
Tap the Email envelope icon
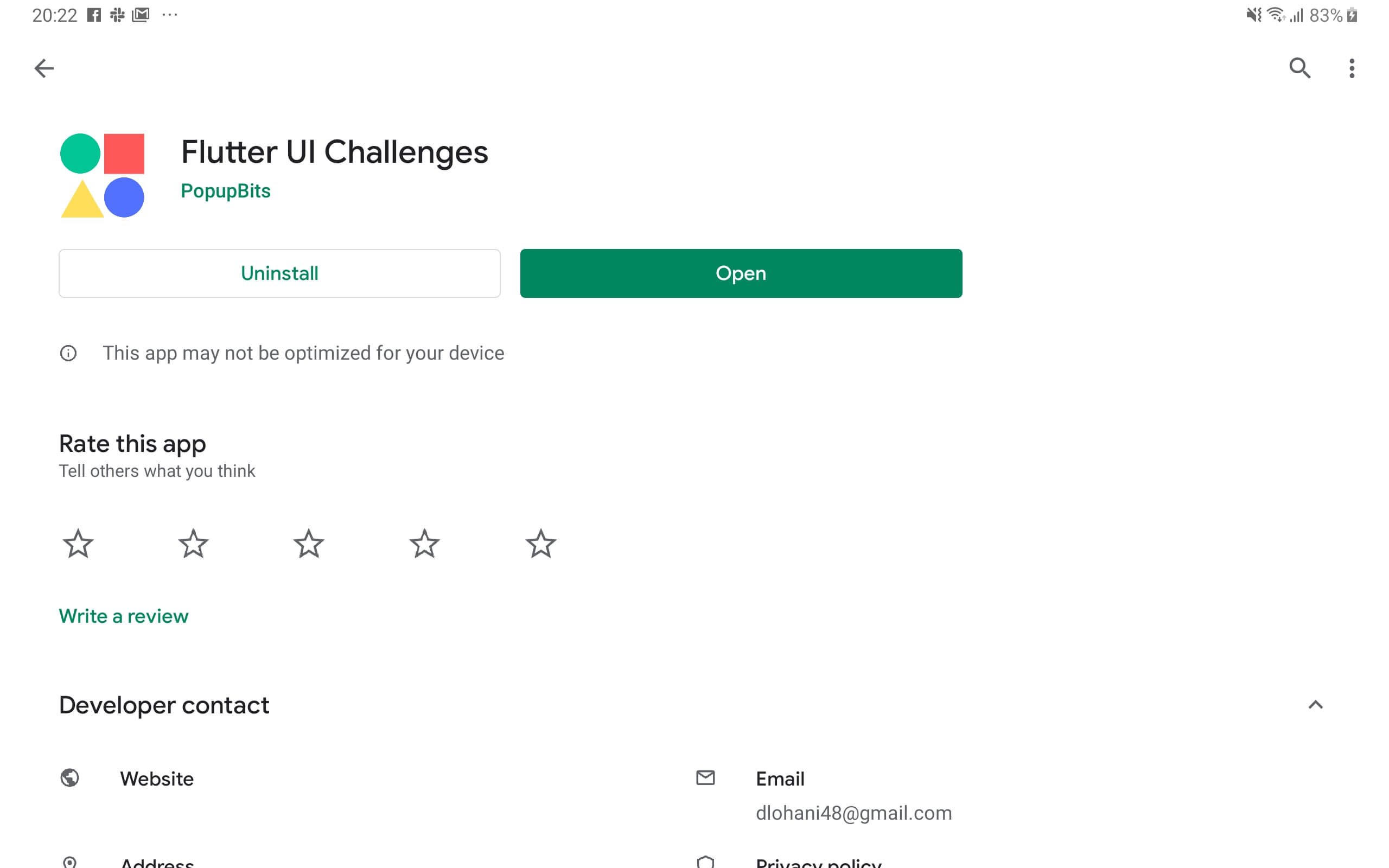click(705, 778)
